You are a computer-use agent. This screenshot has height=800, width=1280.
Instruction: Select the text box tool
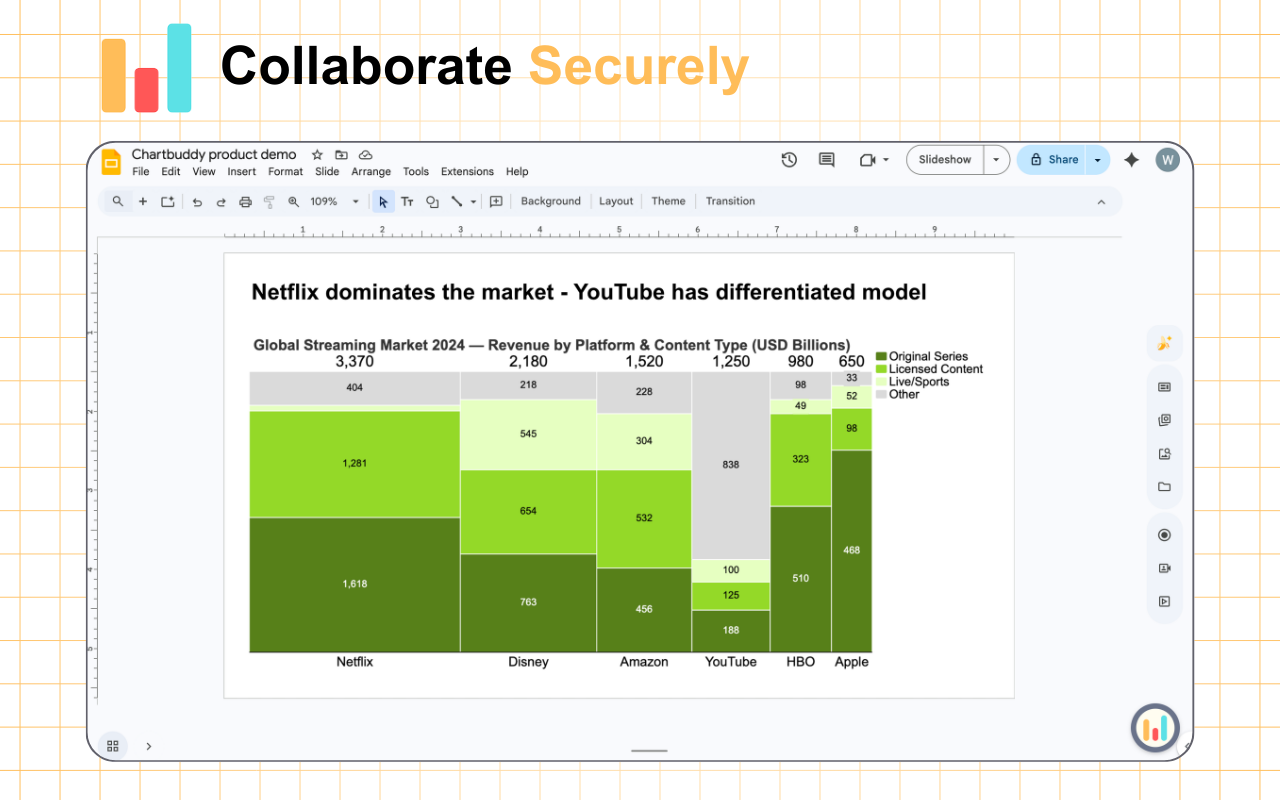tap(407, 202)
